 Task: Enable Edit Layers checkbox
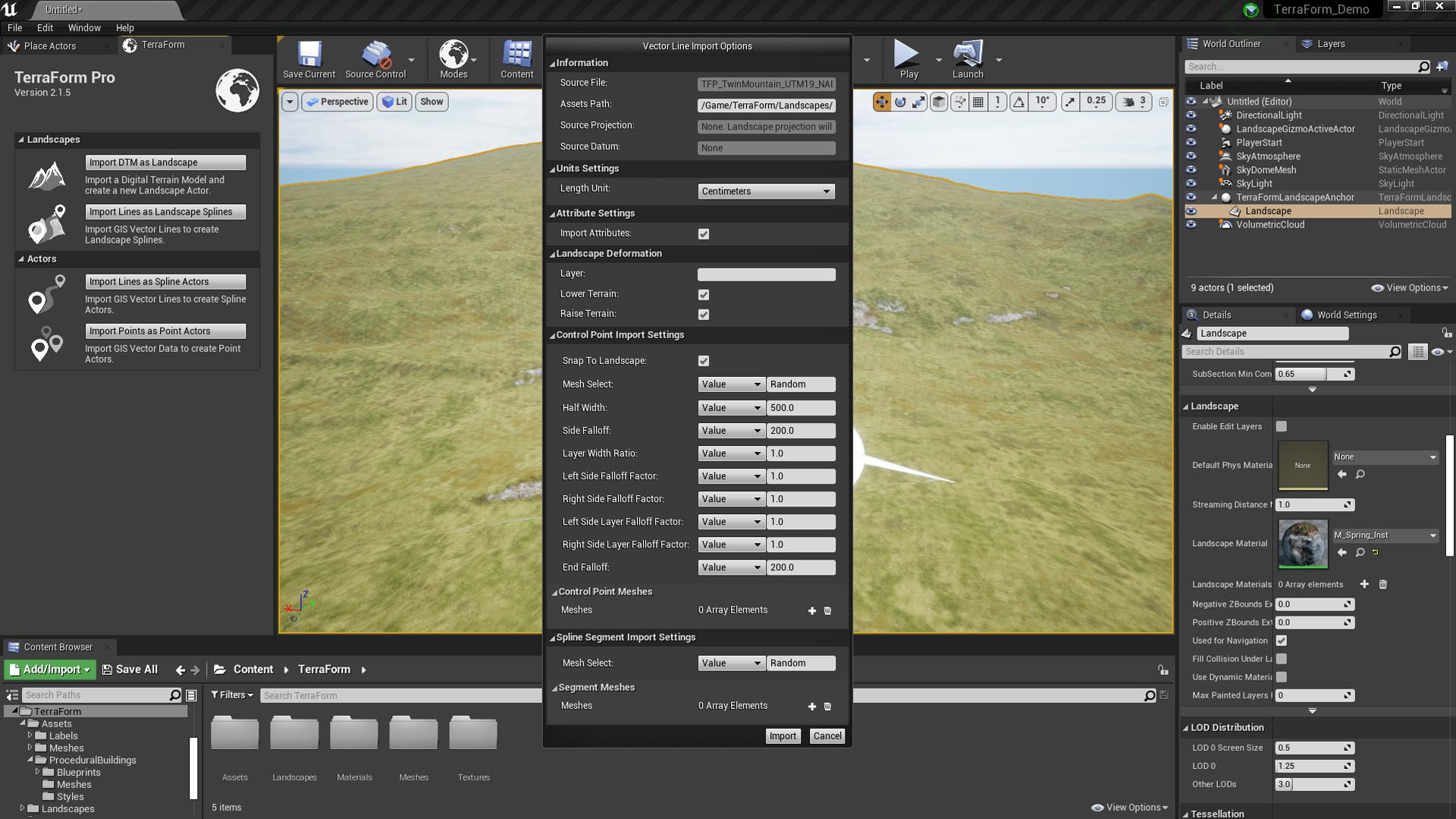(x=1282, y=426)
